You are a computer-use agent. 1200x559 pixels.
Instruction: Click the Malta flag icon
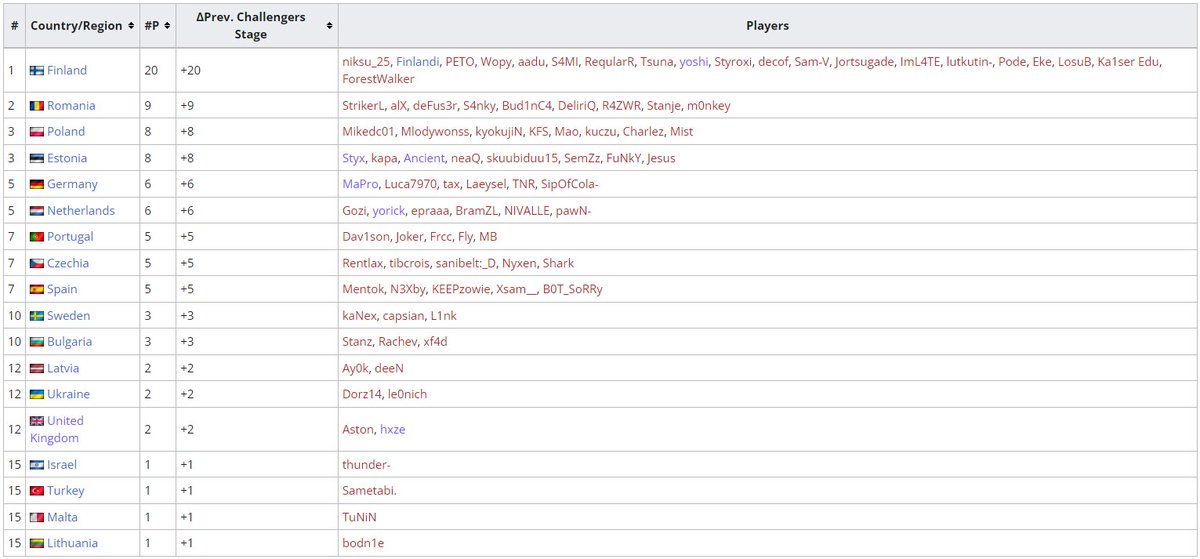pos(37,518)
